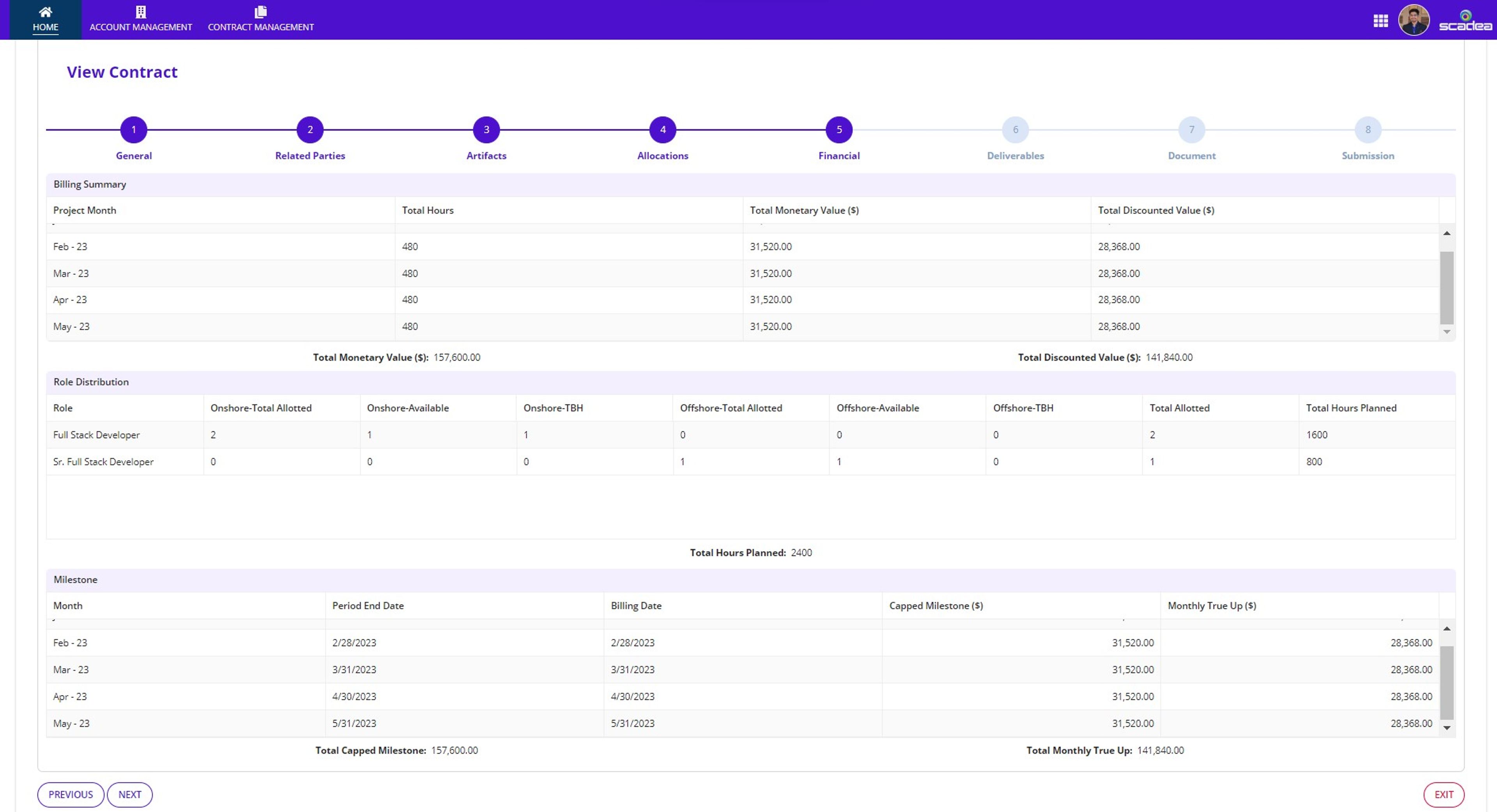Click Billing Date column header
The height and width of the screenshot is (812, 1497).
click(743, 606)
